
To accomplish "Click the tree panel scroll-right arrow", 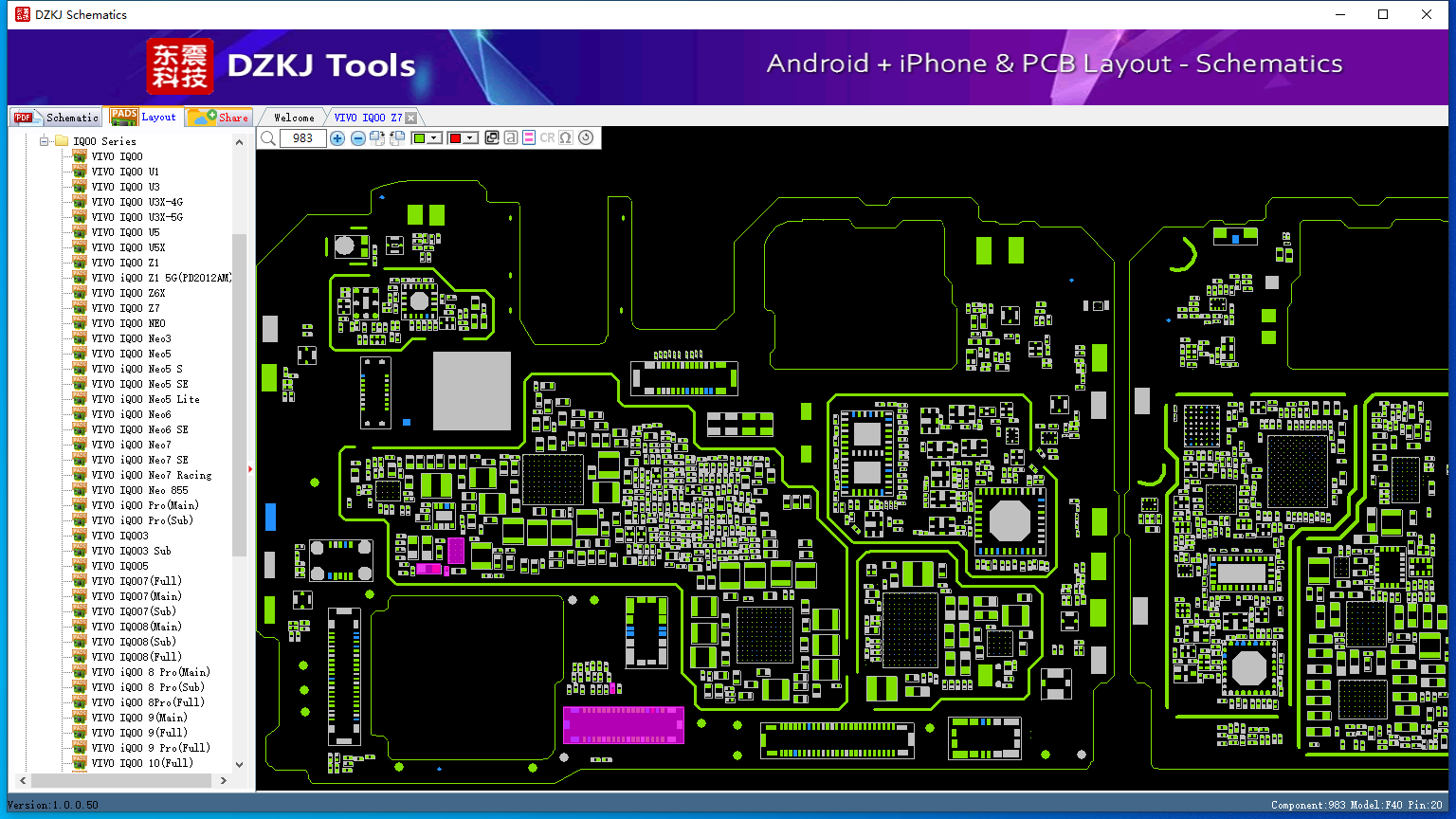I will (x=224, y=781).
